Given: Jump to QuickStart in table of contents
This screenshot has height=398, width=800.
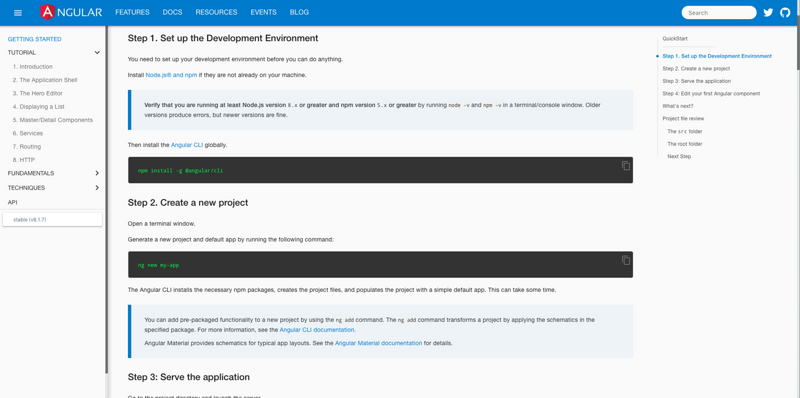Looking at the screenshot, I should point(675,39).
